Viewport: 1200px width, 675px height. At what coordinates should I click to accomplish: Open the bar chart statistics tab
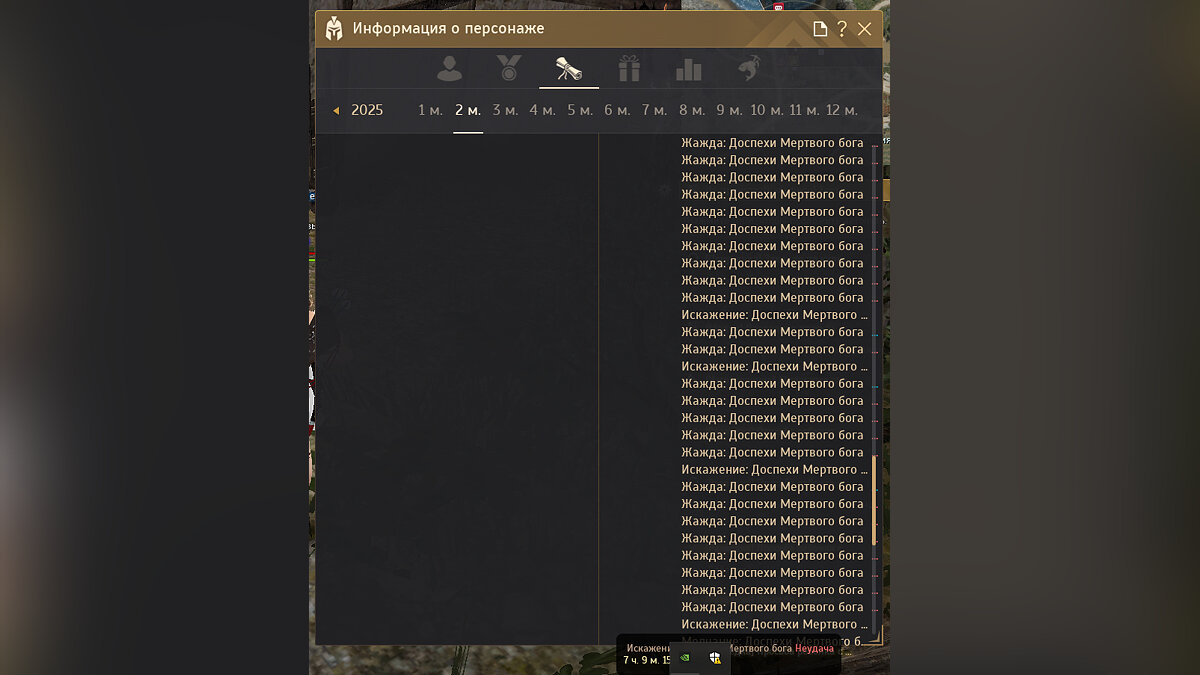click(689, 69)
